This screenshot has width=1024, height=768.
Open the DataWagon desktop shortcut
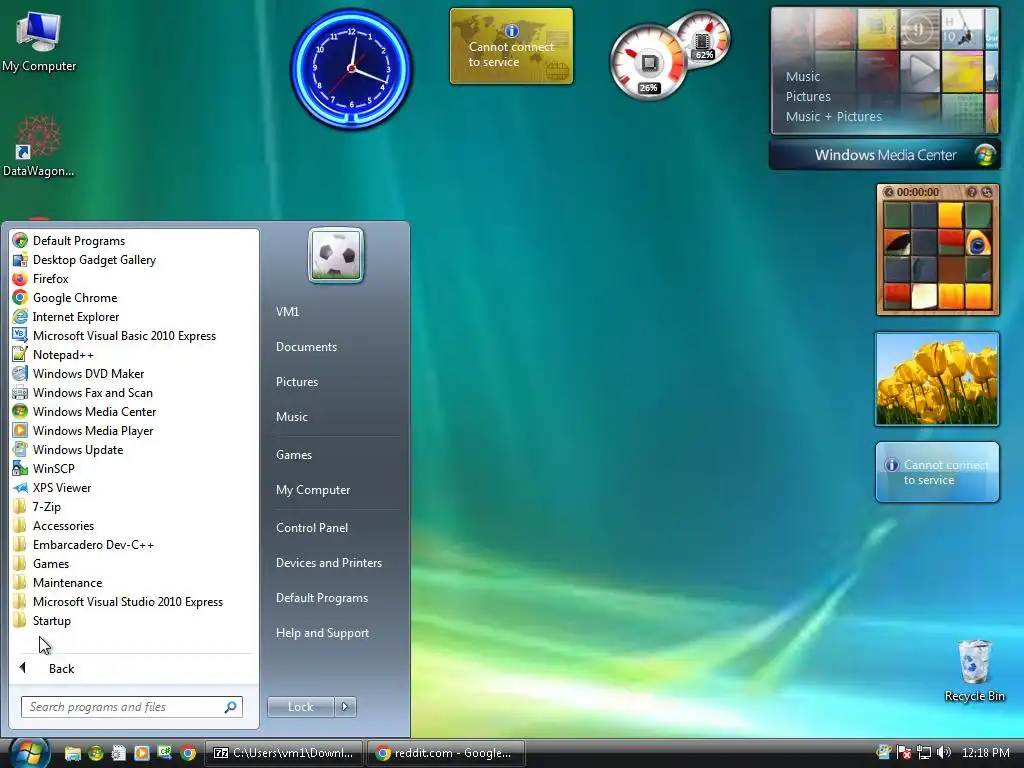click(x=39, y=146)
